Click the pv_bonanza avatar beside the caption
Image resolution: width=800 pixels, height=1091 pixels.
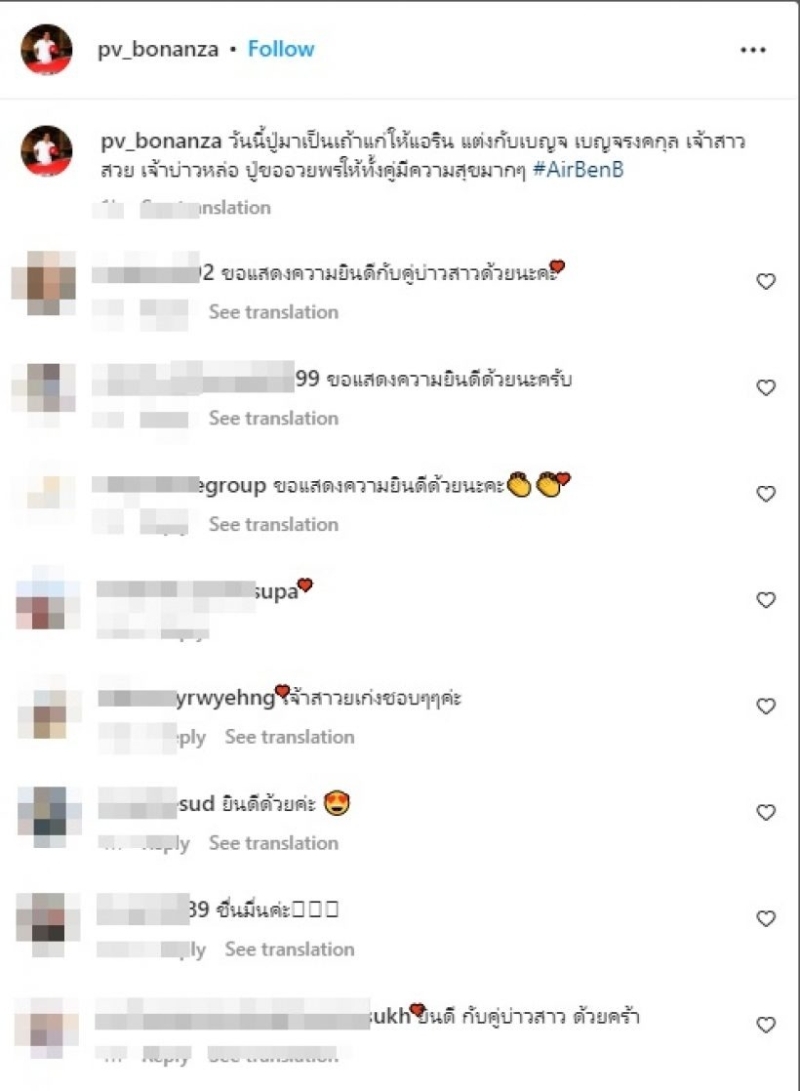pos(47,151)
